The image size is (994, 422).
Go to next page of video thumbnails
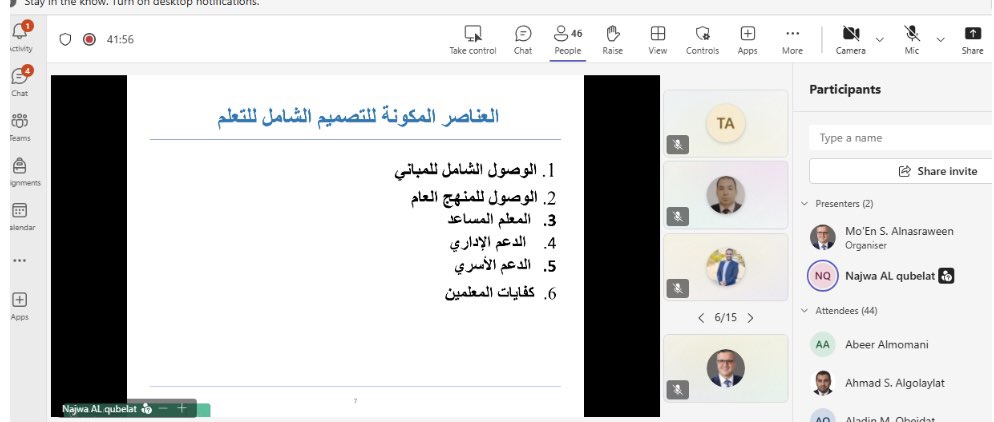point(750,318)
